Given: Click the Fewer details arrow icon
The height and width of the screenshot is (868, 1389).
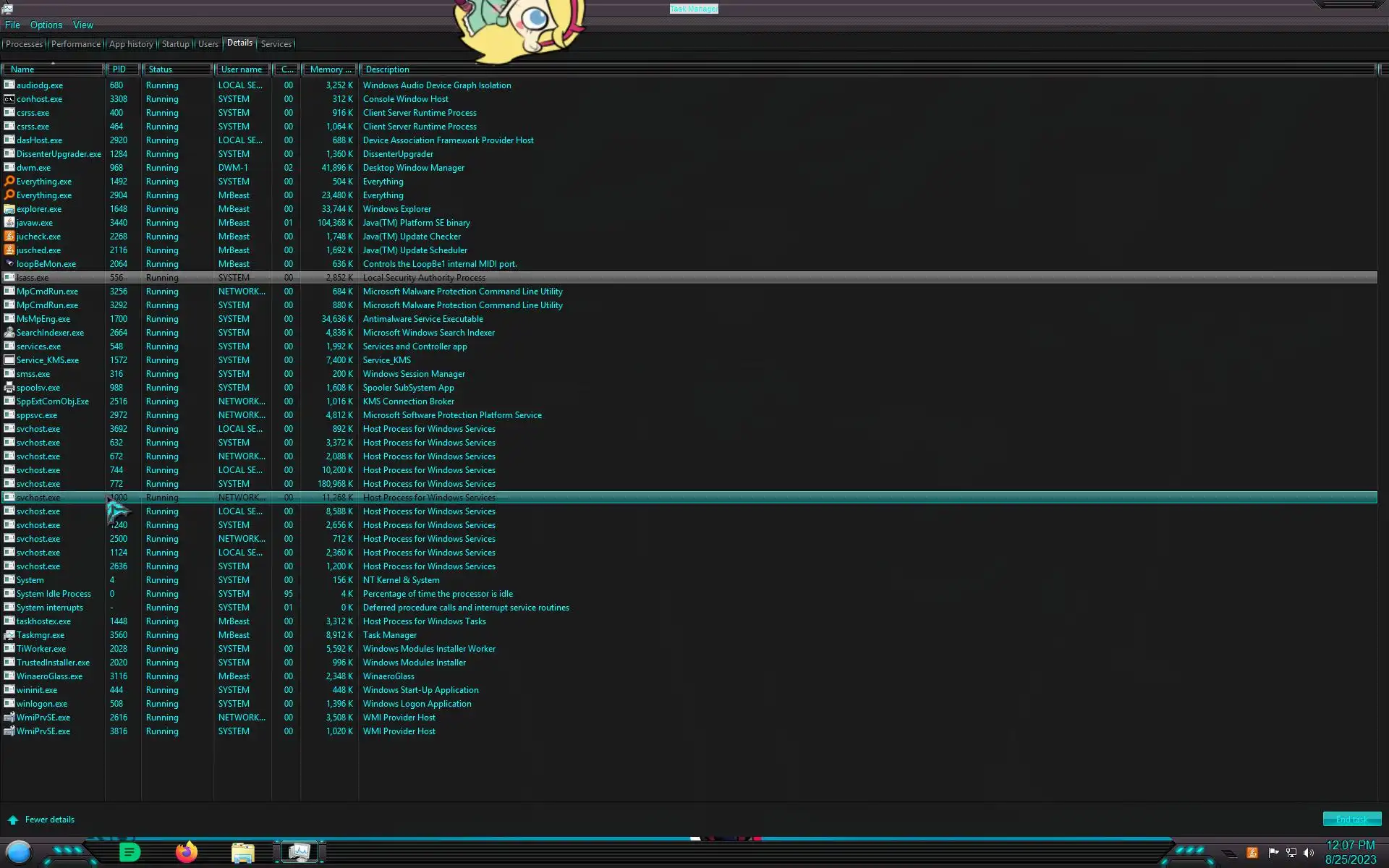Looking at the screenshot, I should click(13, 820).
